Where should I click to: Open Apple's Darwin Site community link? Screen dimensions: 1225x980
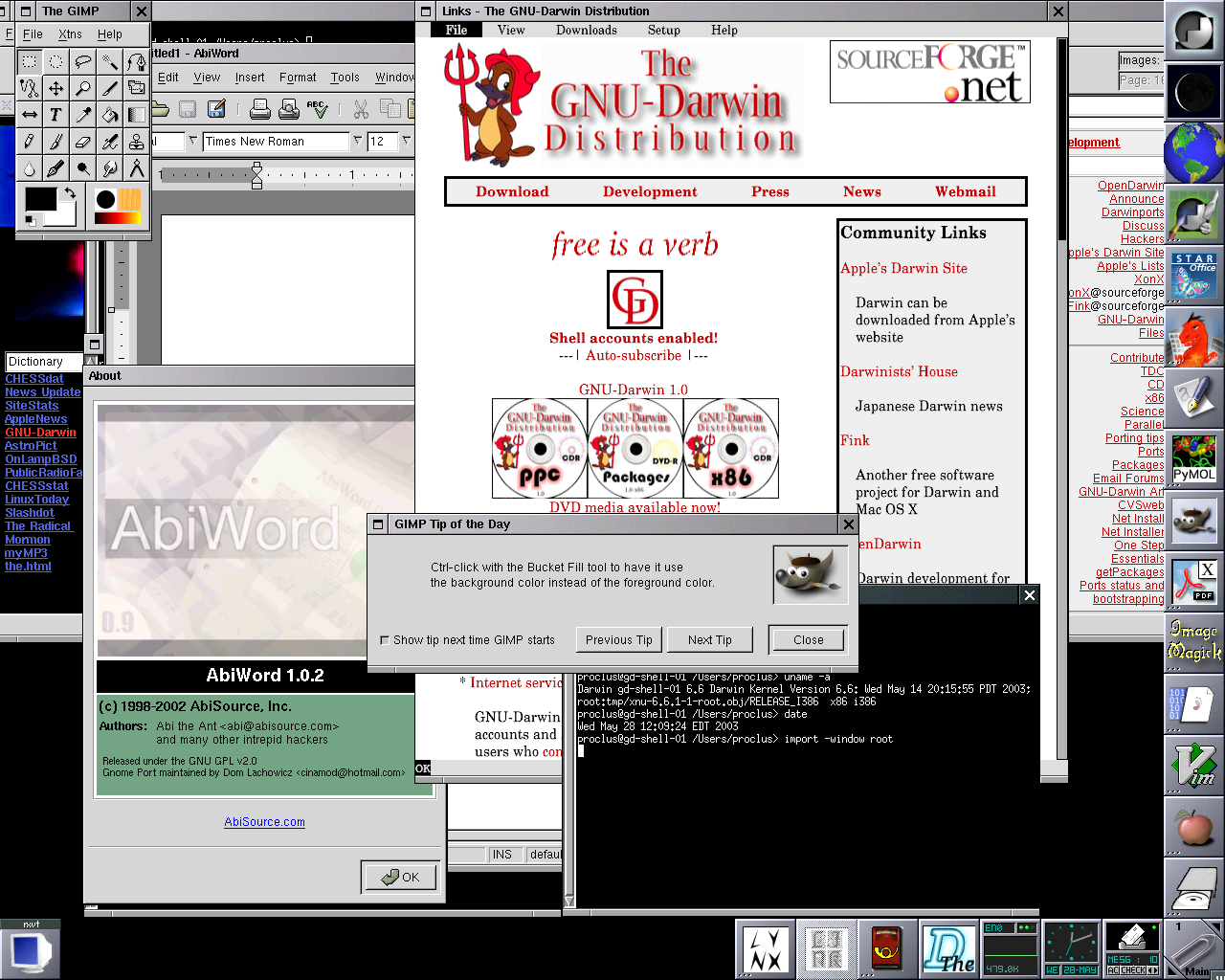coord(903,268)
